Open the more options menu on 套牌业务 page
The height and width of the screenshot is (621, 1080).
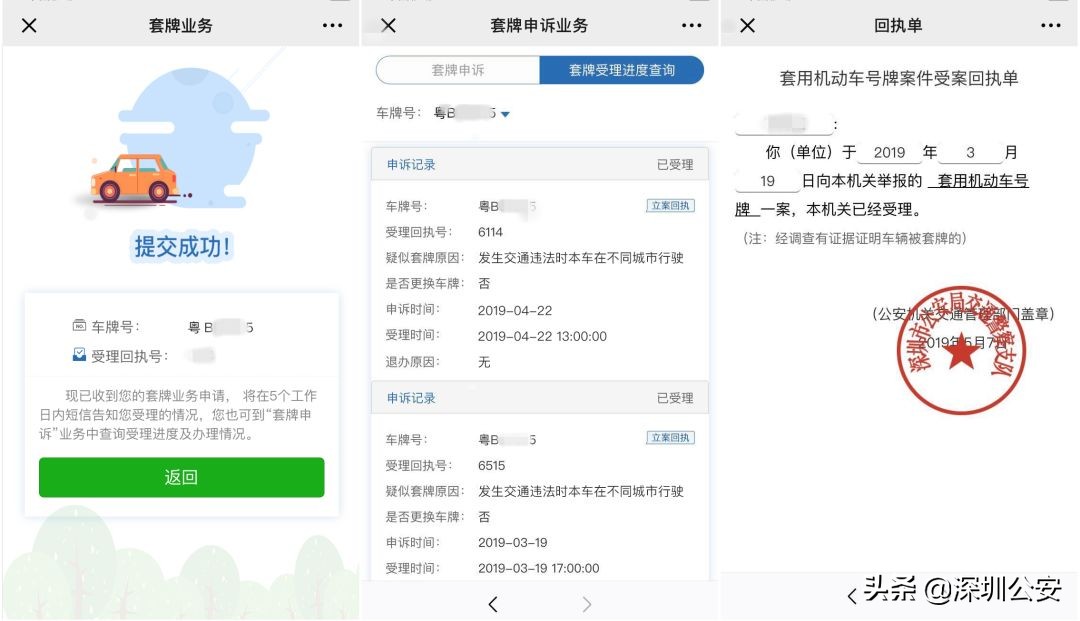[x=331, y=24]
